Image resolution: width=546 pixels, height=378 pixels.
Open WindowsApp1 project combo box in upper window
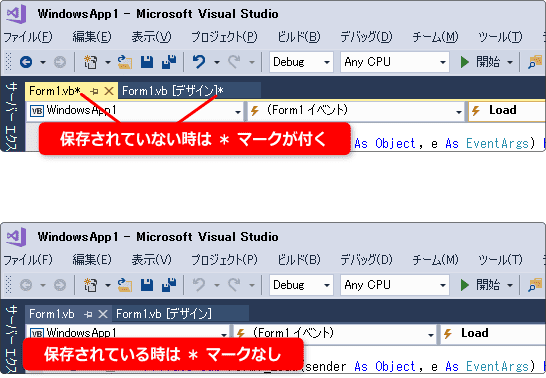[135, 111]
